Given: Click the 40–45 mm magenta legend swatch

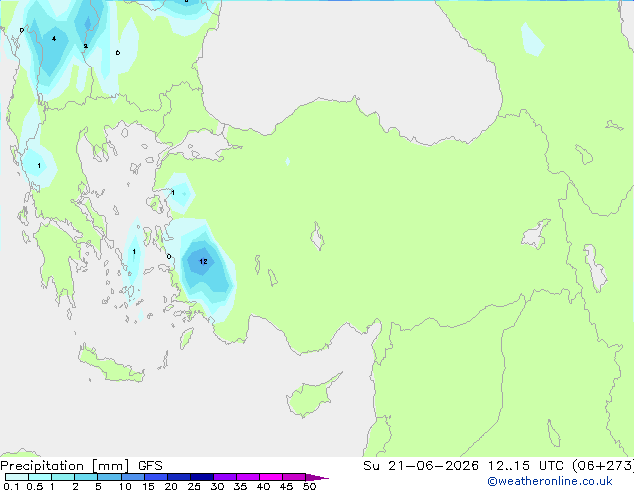Looking at the screenshot, I should 271,477.
